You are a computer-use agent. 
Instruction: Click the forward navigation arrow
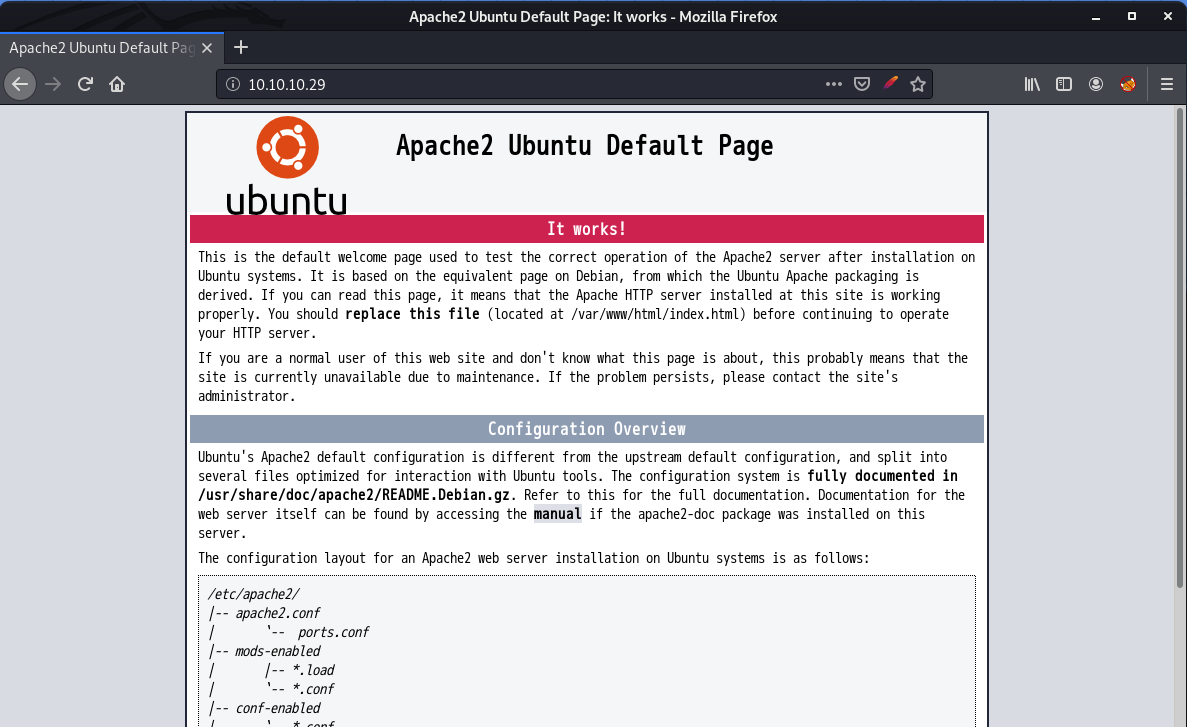click(x=53, y=84)
